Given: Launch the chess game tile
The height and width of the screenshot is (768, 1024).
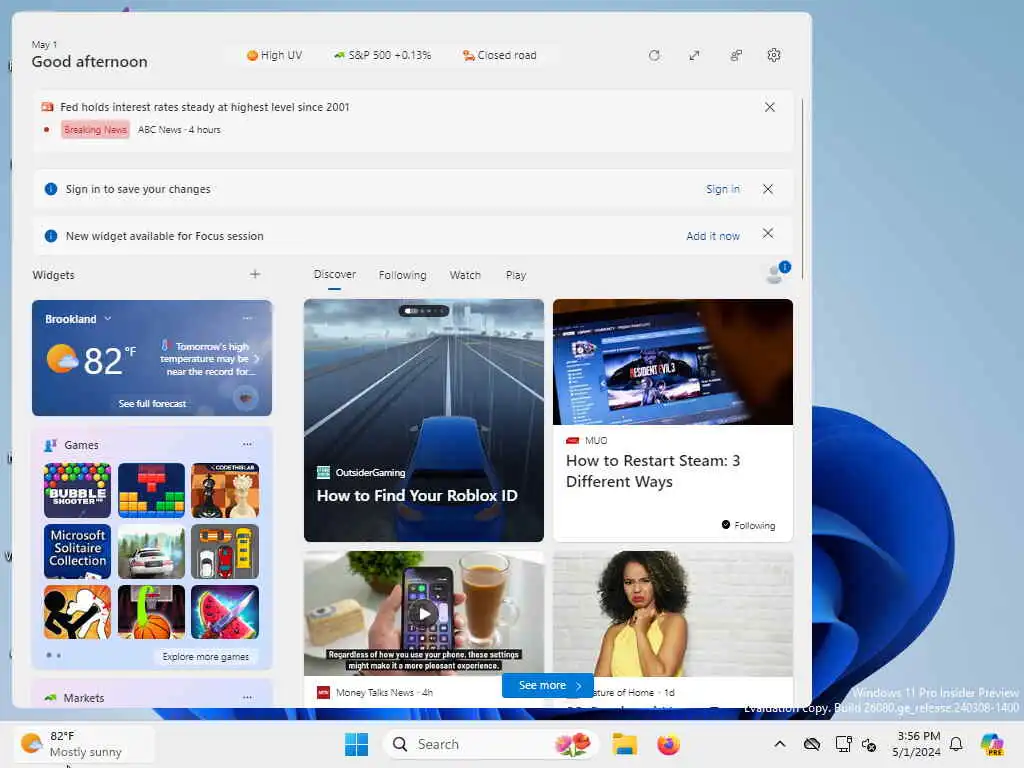Looking at the screenshot, I should pyautogui.click(x=225, y=490).
